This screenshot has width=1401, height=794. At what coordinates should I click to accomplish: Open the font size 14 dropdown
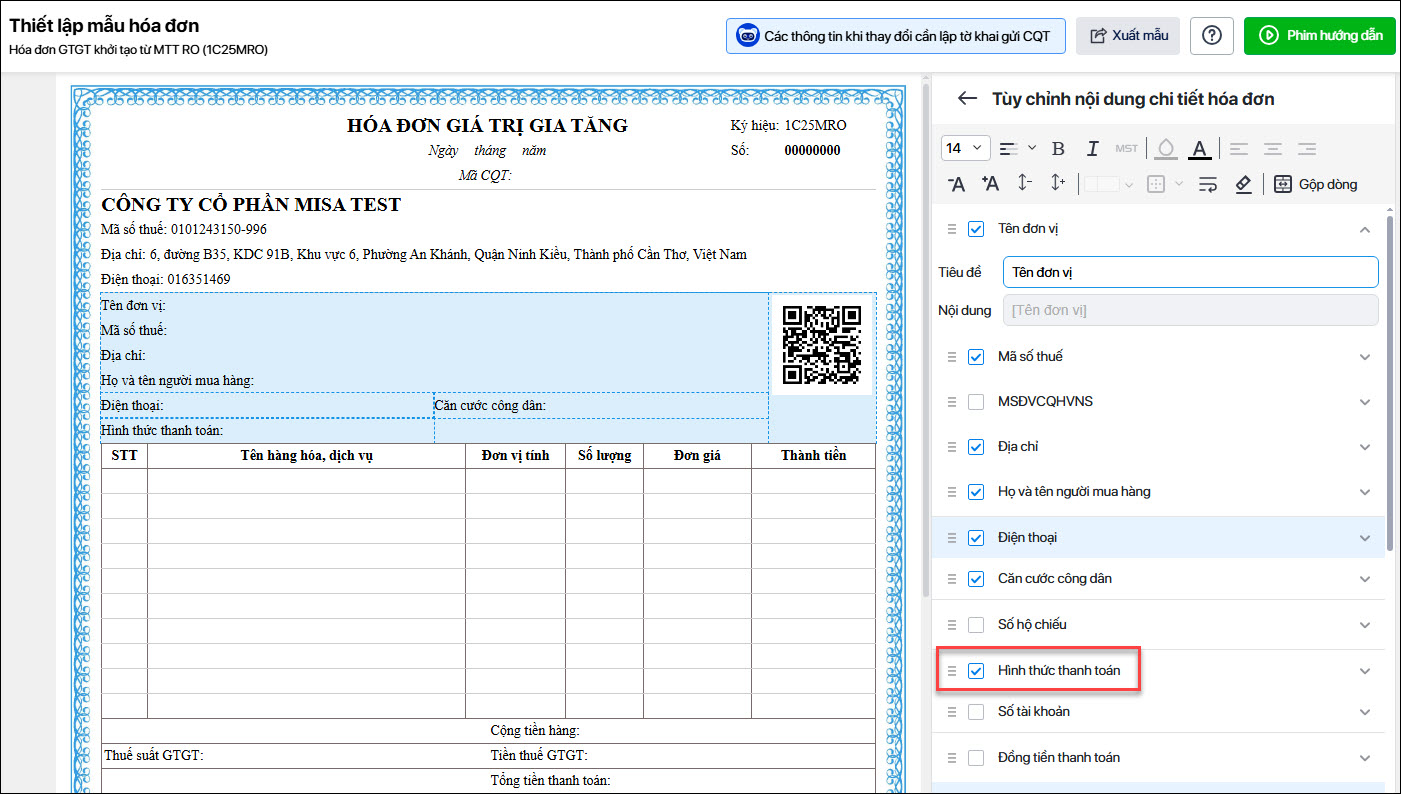(x=965, y=148)
